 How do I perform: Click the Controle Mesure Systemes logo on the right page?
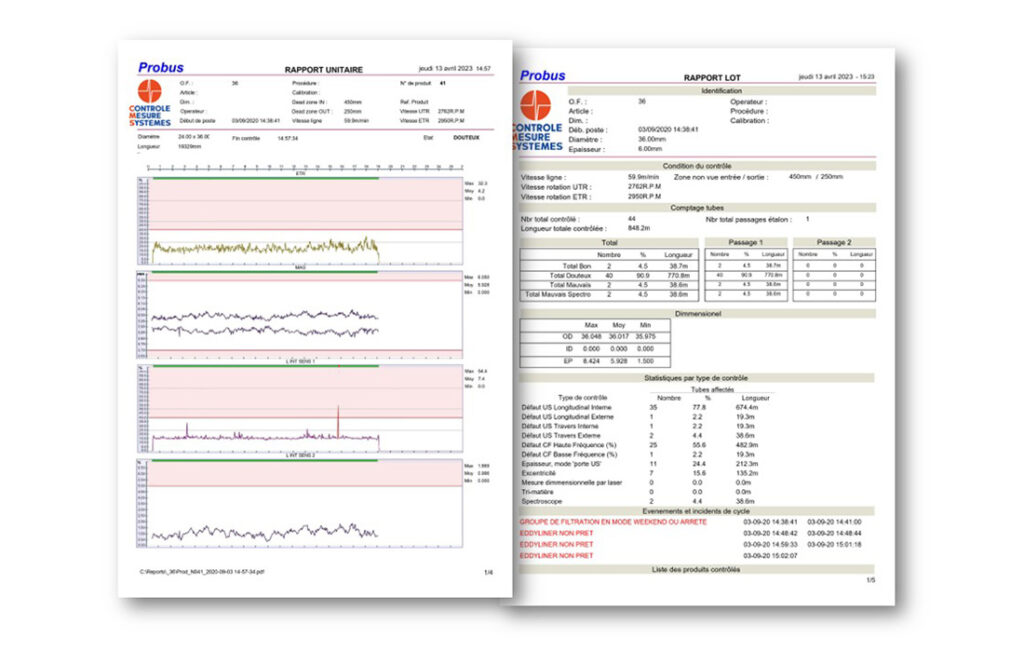click(536, 124)
